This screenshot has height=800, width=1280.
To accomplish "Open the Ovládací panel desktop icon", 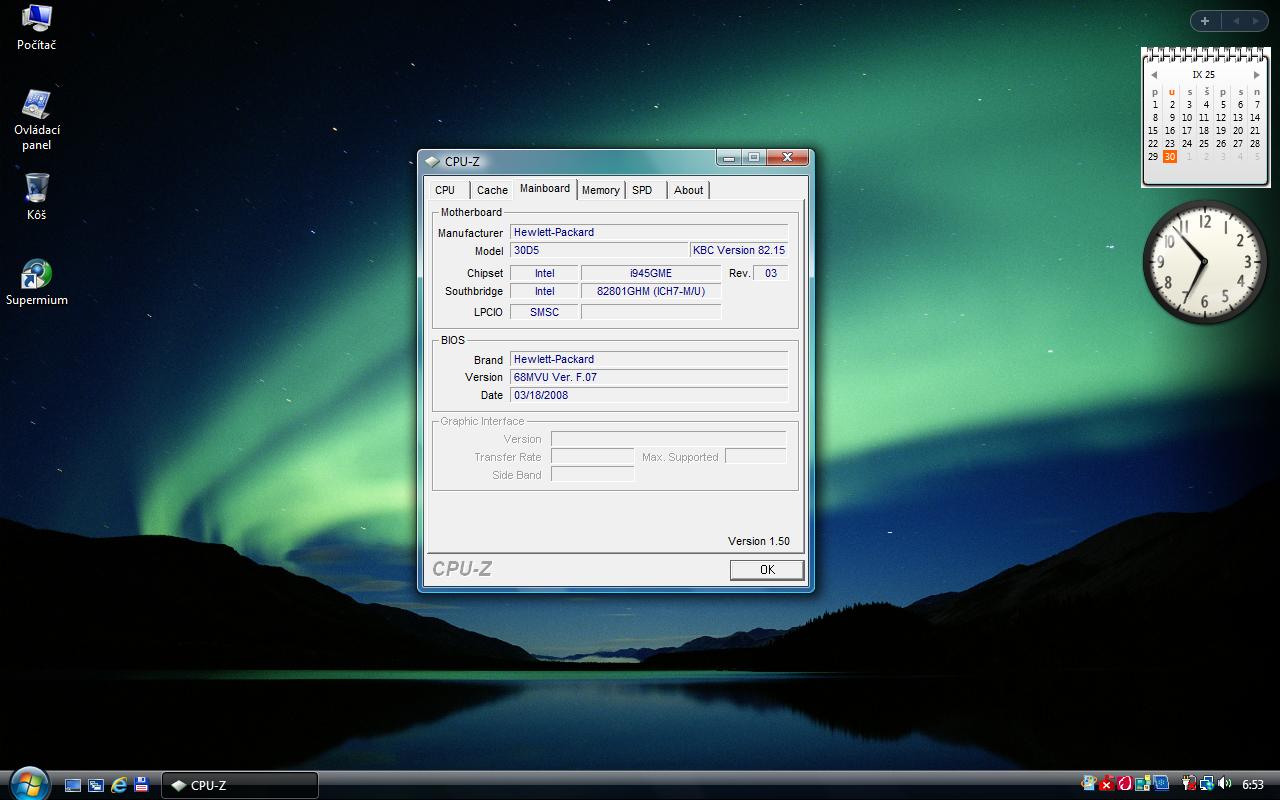I will [x=36, y=120].
